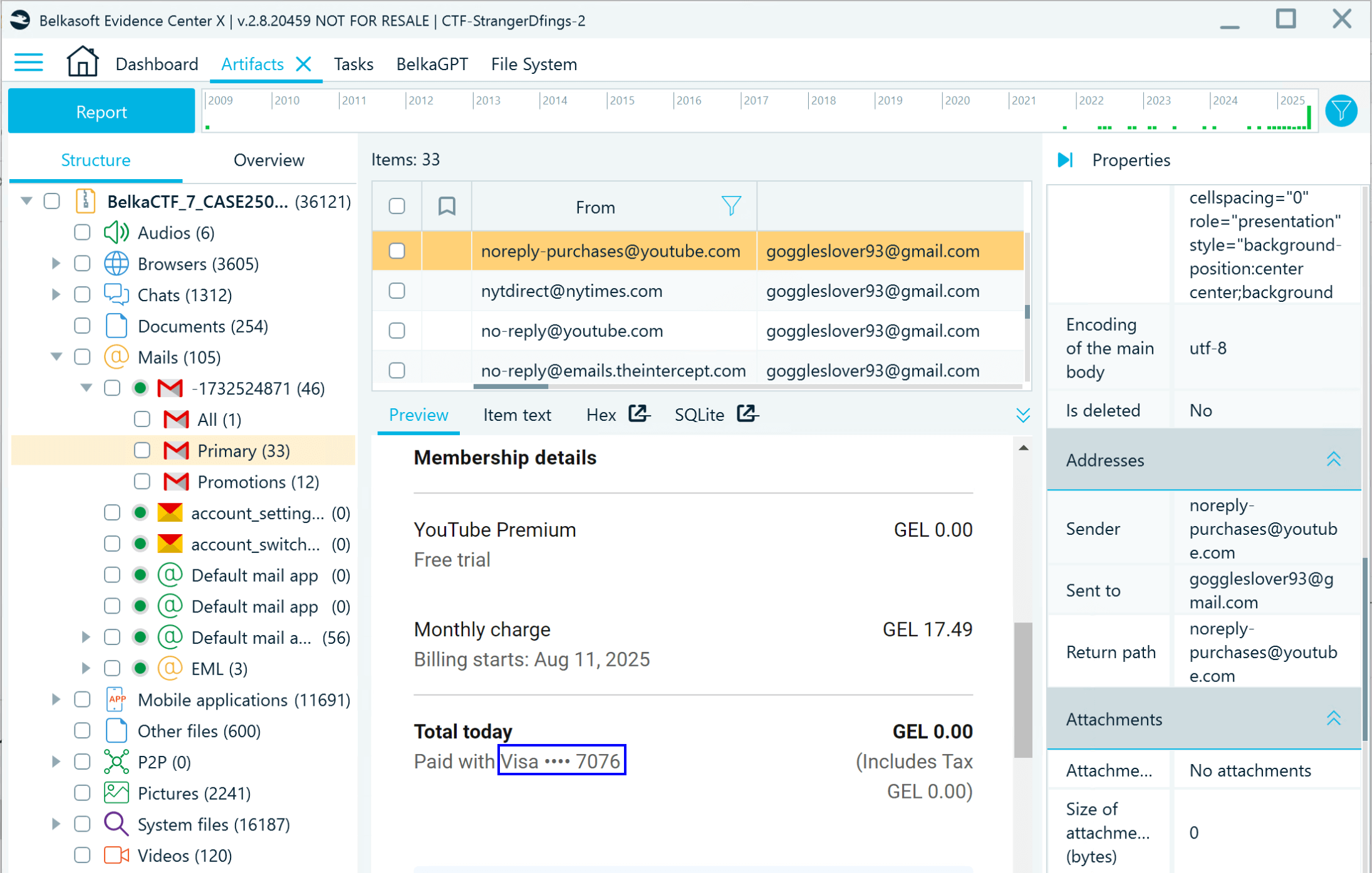Viewport: 1372px width, 873px height.
Task: Expand preview pane with double-chevron button
Action: [x=1022, y=415]
